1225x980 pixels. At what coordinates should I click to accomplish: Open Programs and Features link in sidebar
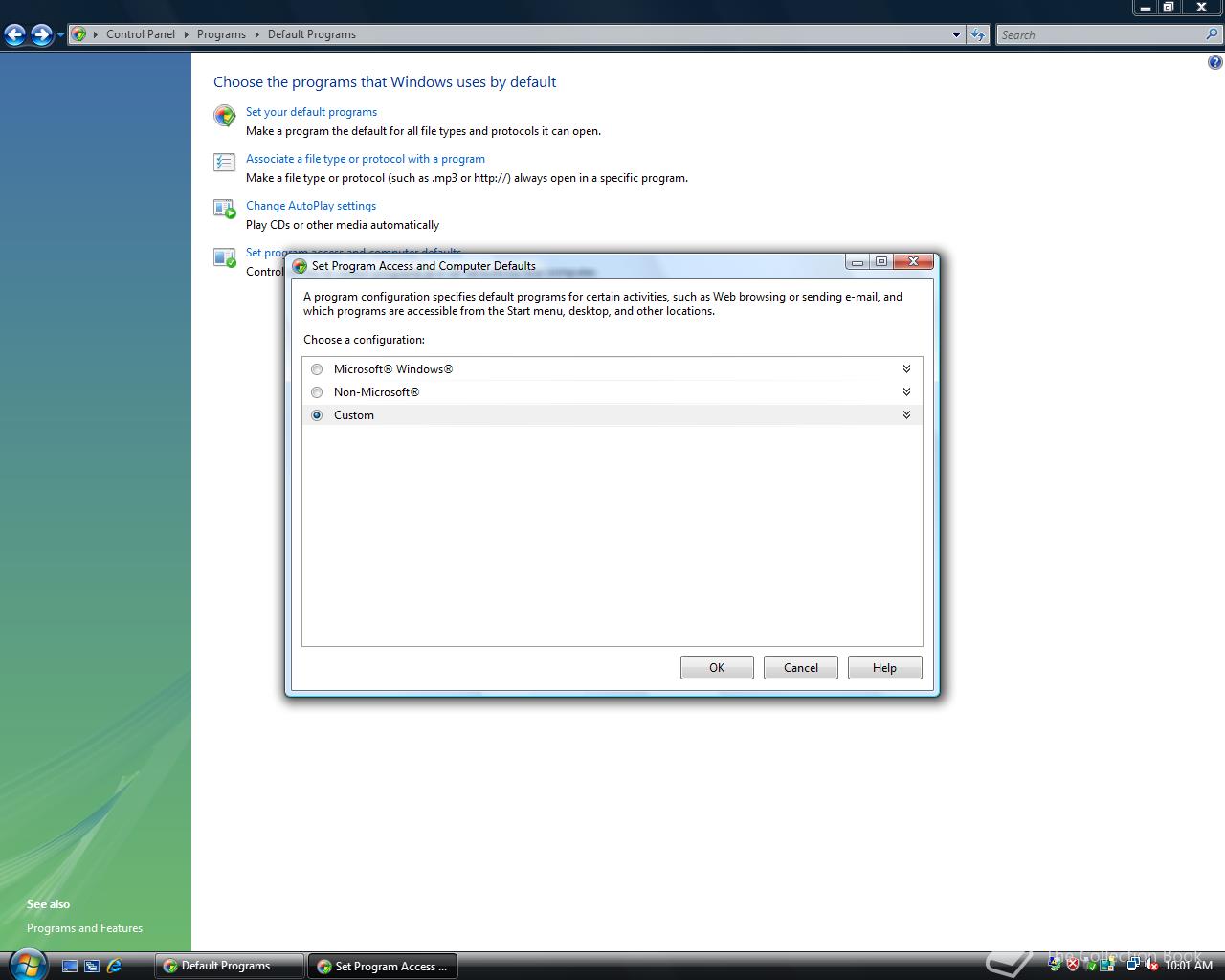84,928
